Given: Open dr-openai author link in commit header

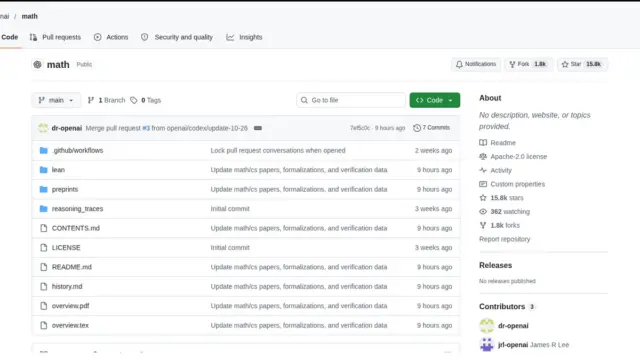Looking at the screenshot, I should pyautogui.click(x=67, y=128).
